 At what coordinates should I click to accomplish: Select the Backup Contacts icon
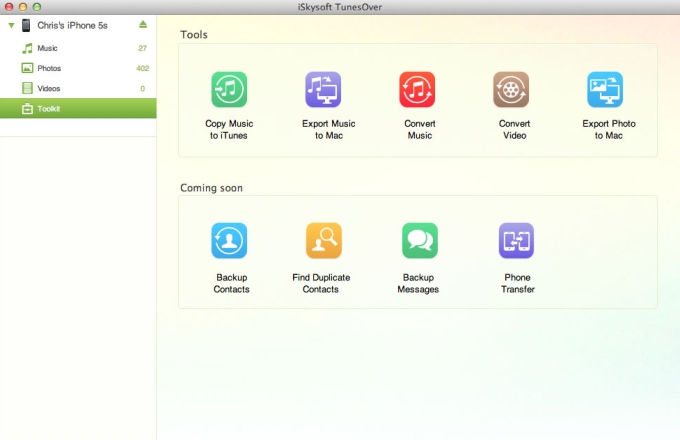tap(229, 241)
